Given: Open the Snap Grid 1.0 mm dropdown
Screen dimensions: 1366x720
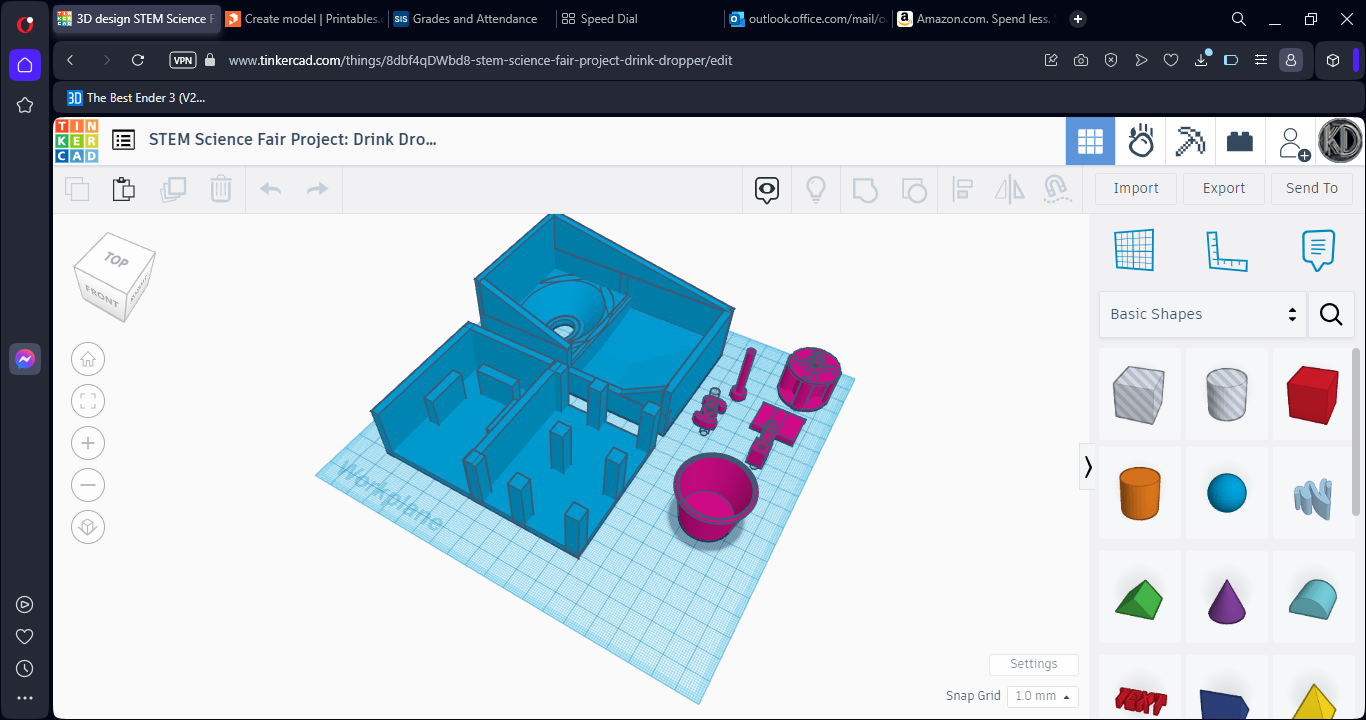Looking at the screenshot, I should [1043, 696].
